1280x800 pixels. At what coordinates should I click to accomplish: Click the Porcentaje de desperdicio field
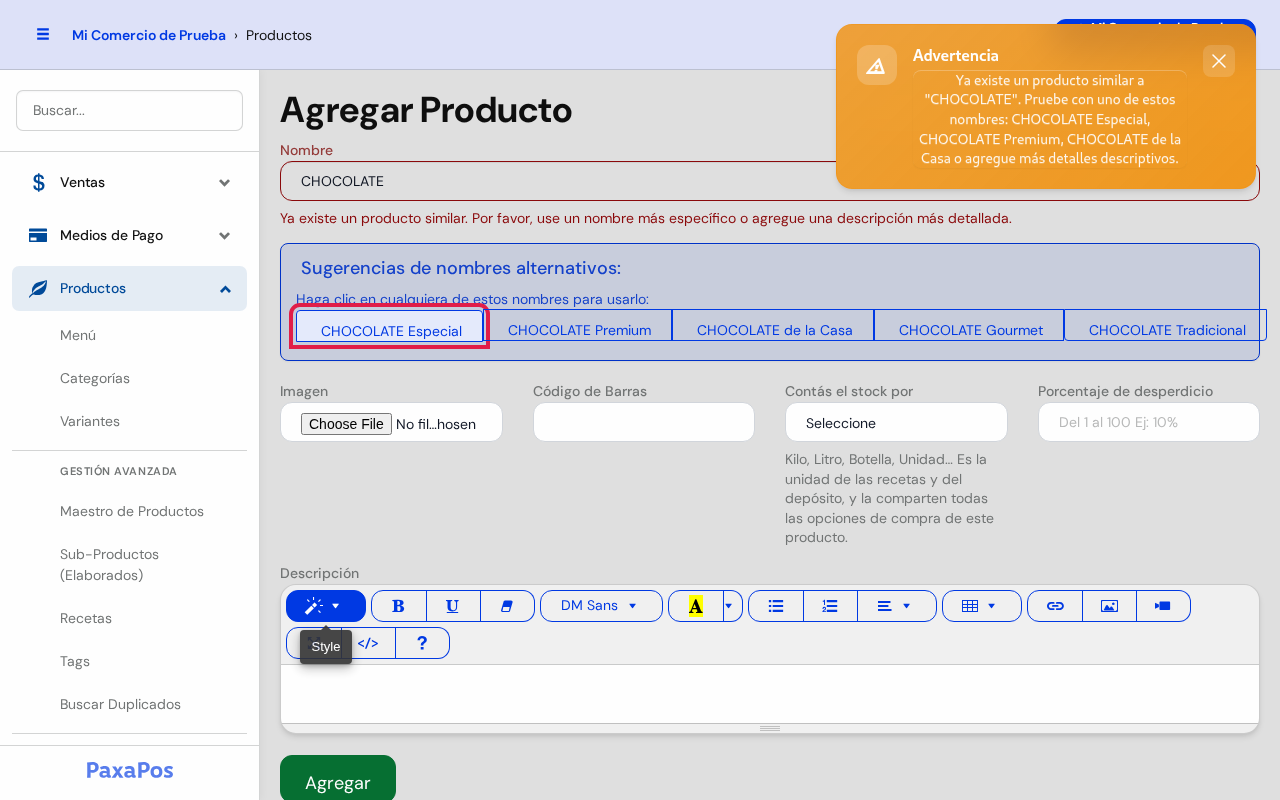tap(1149, 422)
